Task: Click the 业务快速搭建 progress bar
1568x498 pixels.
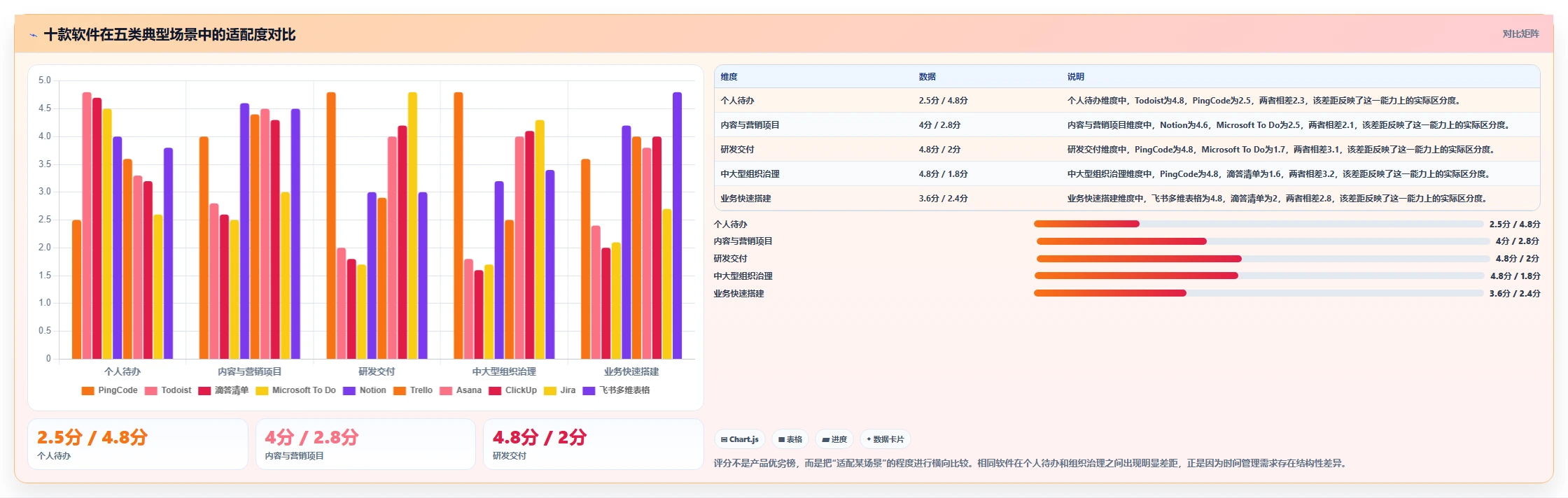Action: tap(1259, 294)
